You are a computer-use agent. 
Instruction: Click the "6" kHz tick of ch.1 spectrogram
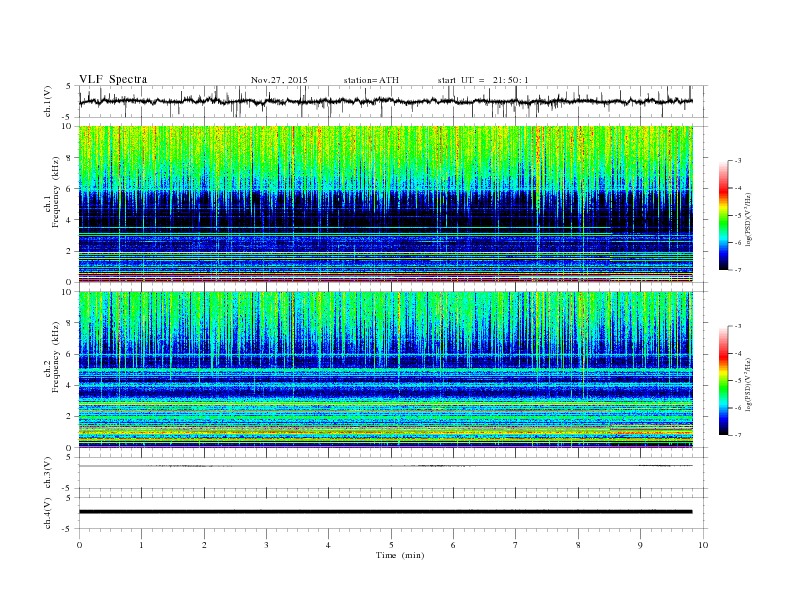pyautogui.click(x=70, y=189)
